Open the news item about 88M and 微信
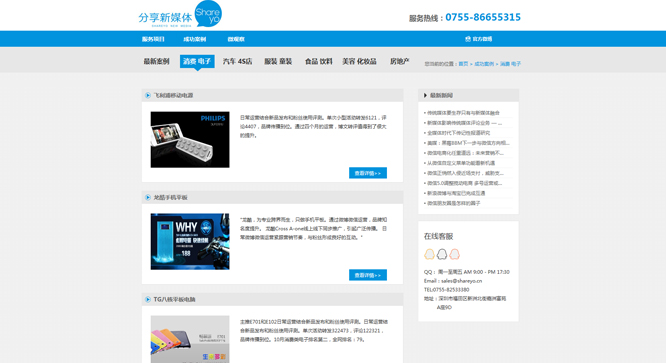This screenshot has width=666, height=363. [468, 143]
